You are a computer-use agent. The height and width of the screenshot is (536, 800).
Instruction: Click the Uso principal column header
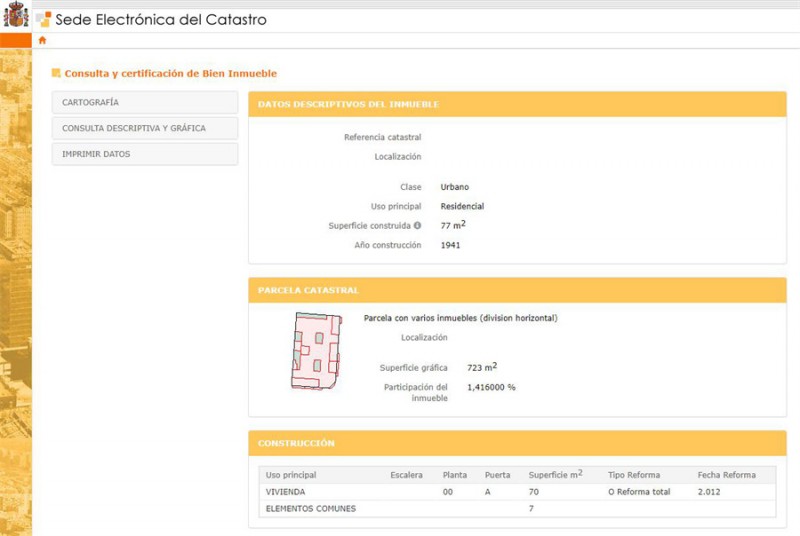click(x=291, y=475)
